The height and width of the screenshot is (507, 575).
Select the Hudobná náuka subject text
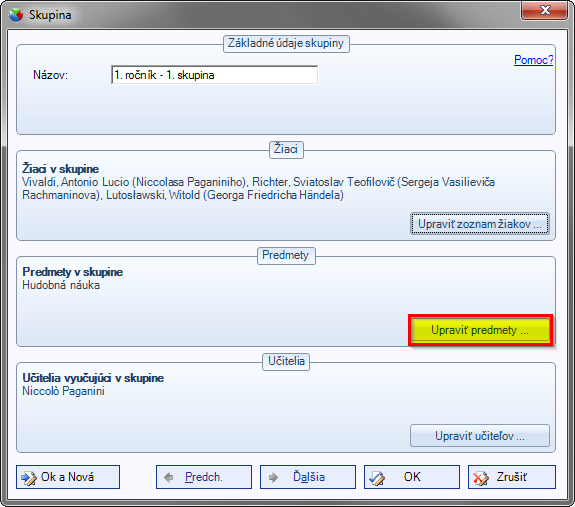tap(61, 285)
